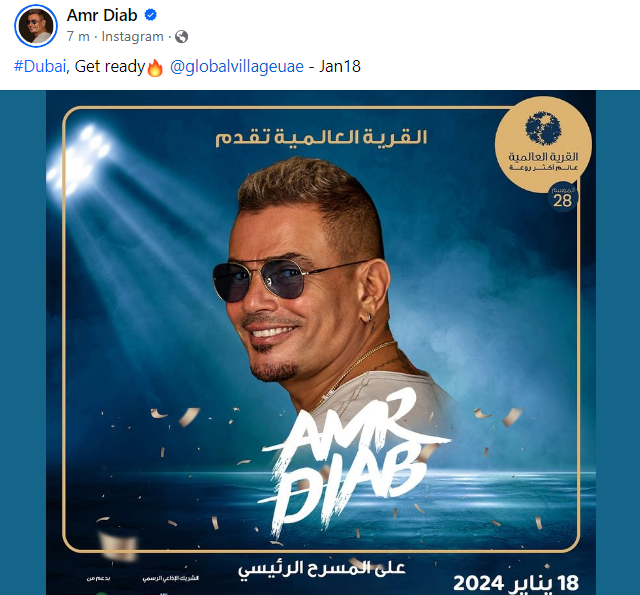Open Amr Diab's profile picture
The height and width of the screenshot is (595, 640).
pyautogui.click(x=36, y=26)
